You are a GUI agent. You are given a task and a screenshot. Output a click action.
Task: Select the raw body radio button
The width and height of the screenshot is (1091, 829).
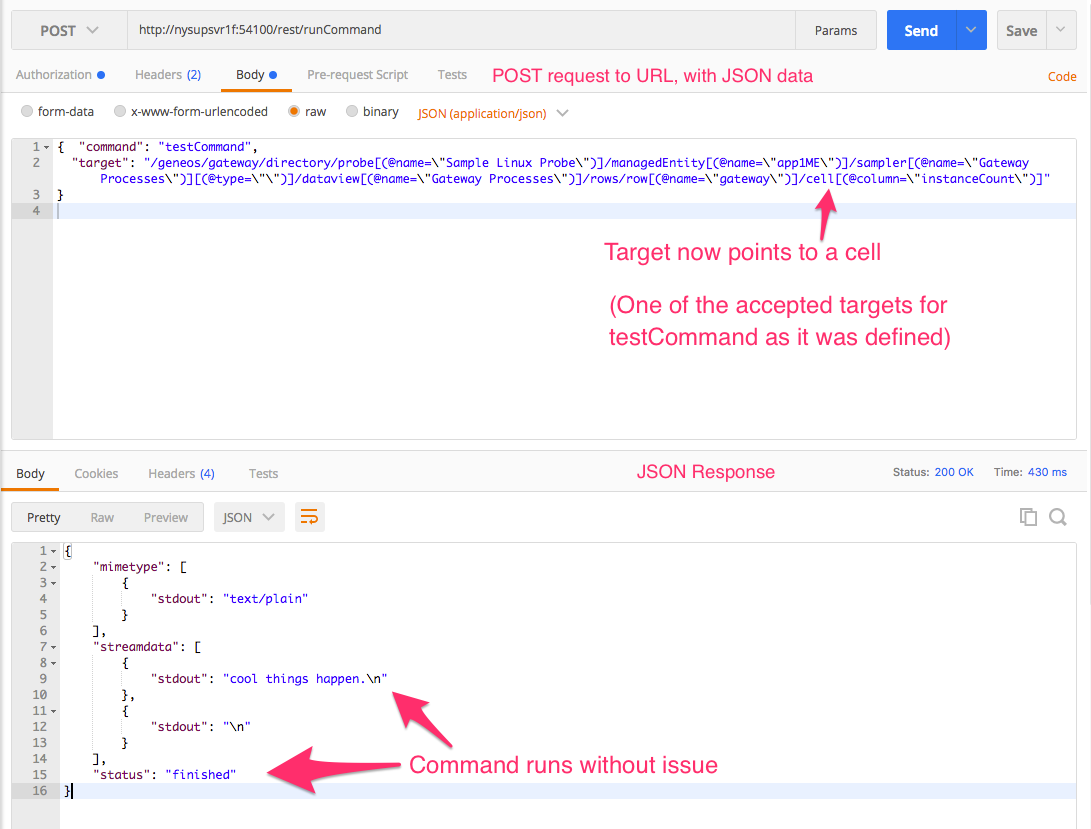(x=294, y=112)
